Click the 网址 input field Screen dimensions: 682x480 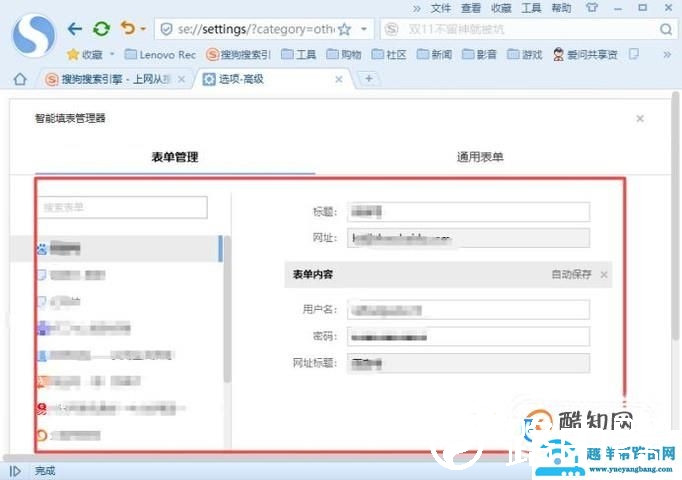[x=468, y=238]
